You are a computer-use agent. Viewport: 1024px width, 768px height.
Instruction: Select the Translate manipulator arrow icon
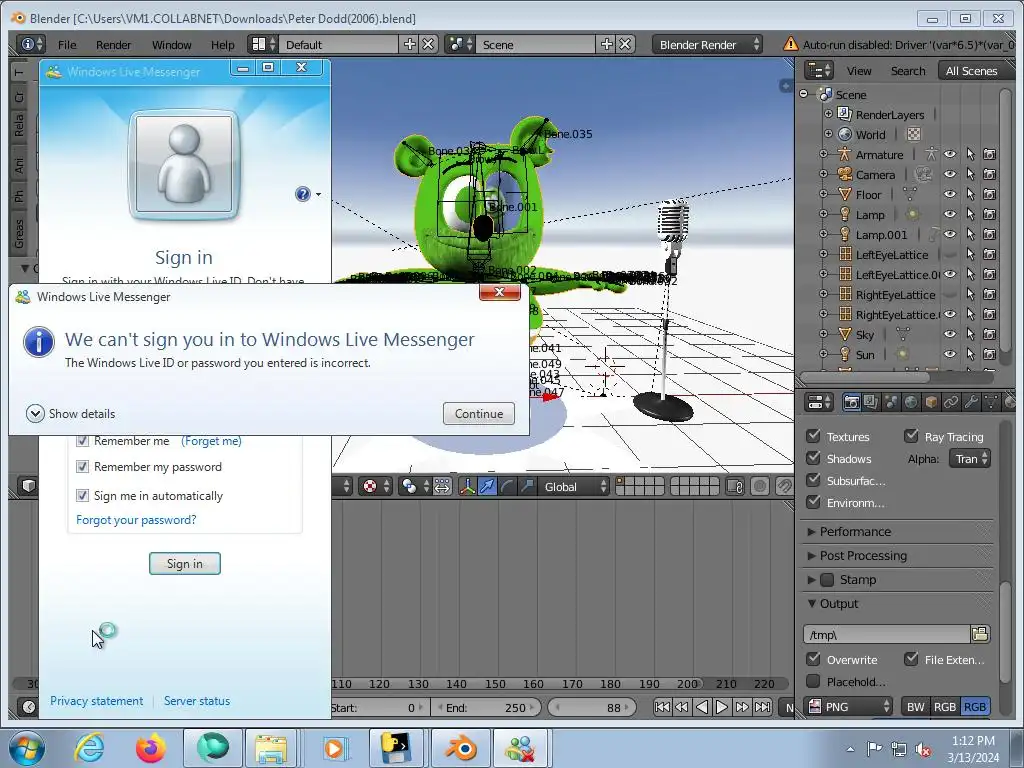coord(487,487)
